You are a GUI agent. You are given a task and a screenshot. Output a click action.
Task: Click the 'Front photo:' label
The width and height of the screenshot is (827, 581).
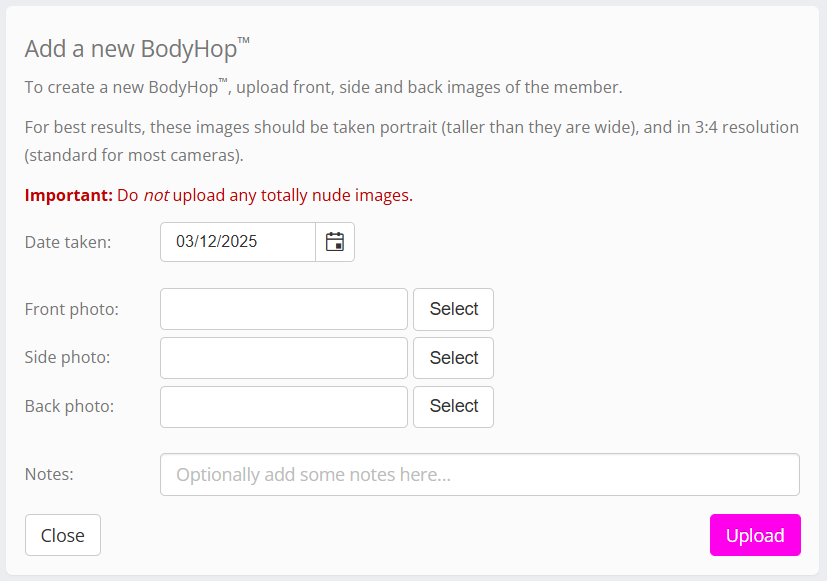click(72, 309)
